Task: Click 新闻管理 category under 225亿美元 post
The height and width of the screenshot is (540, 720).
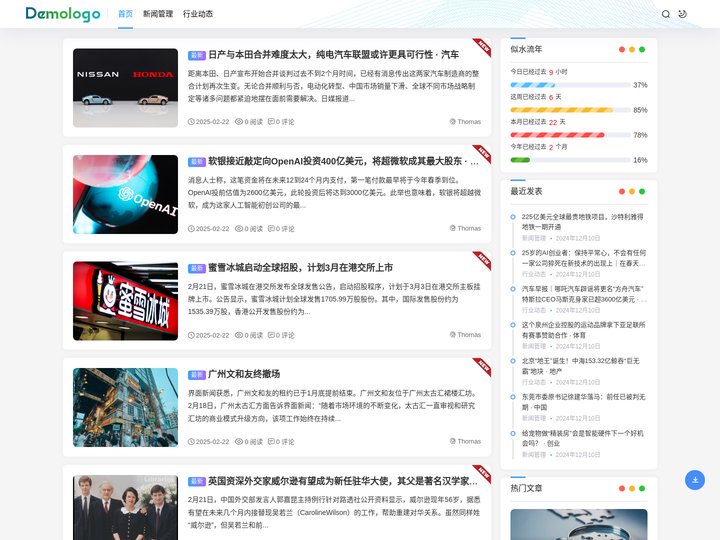Action: coord(534,238)
